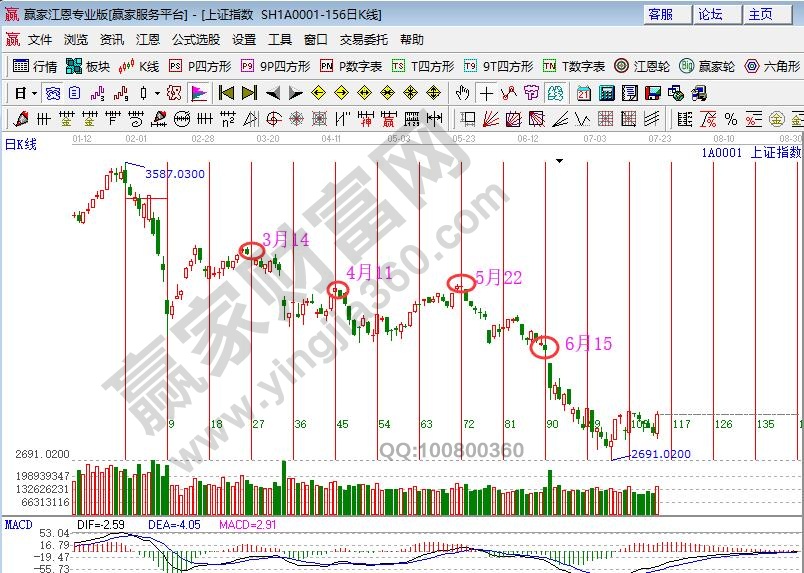Expand the candlestick style dropdown arrow
Viewport: 804px width, 573px height.
[x=158, y=93]
